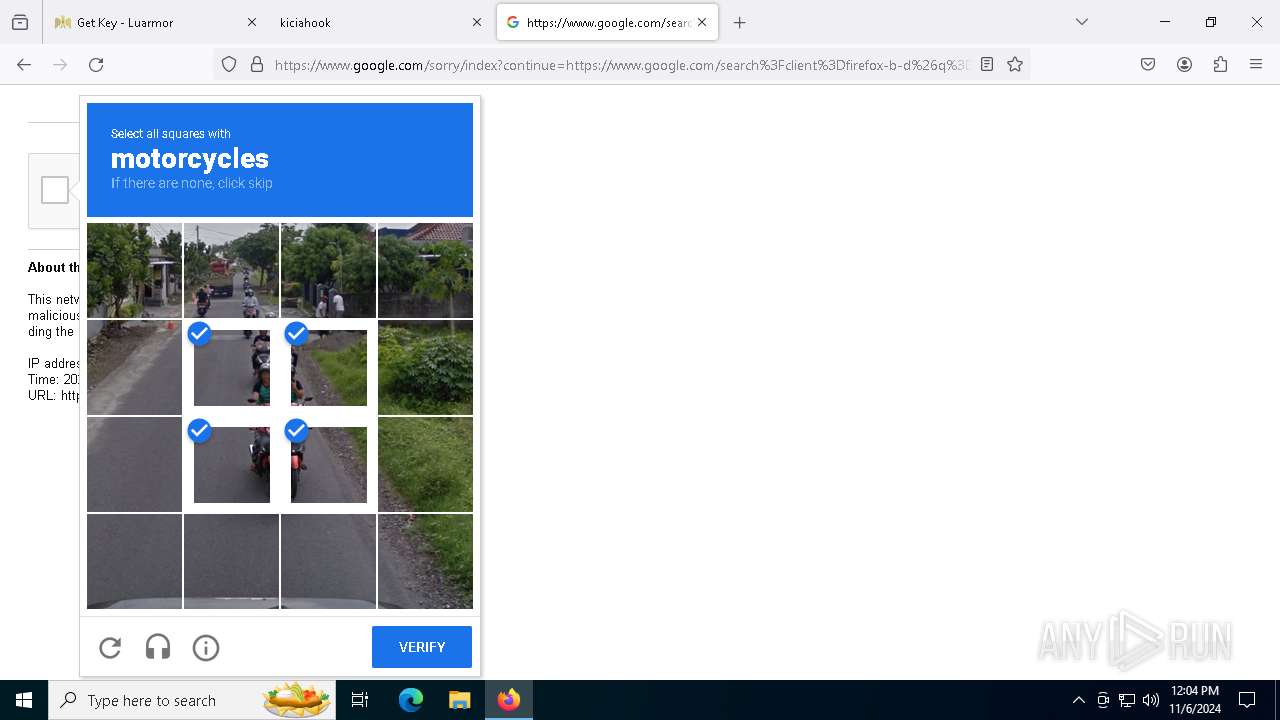Image resolution: width=1280 pixels, height=720 pixels.
Task: Deselect checked tile with red motorcycle front
Action: click(x=232, y=464)
